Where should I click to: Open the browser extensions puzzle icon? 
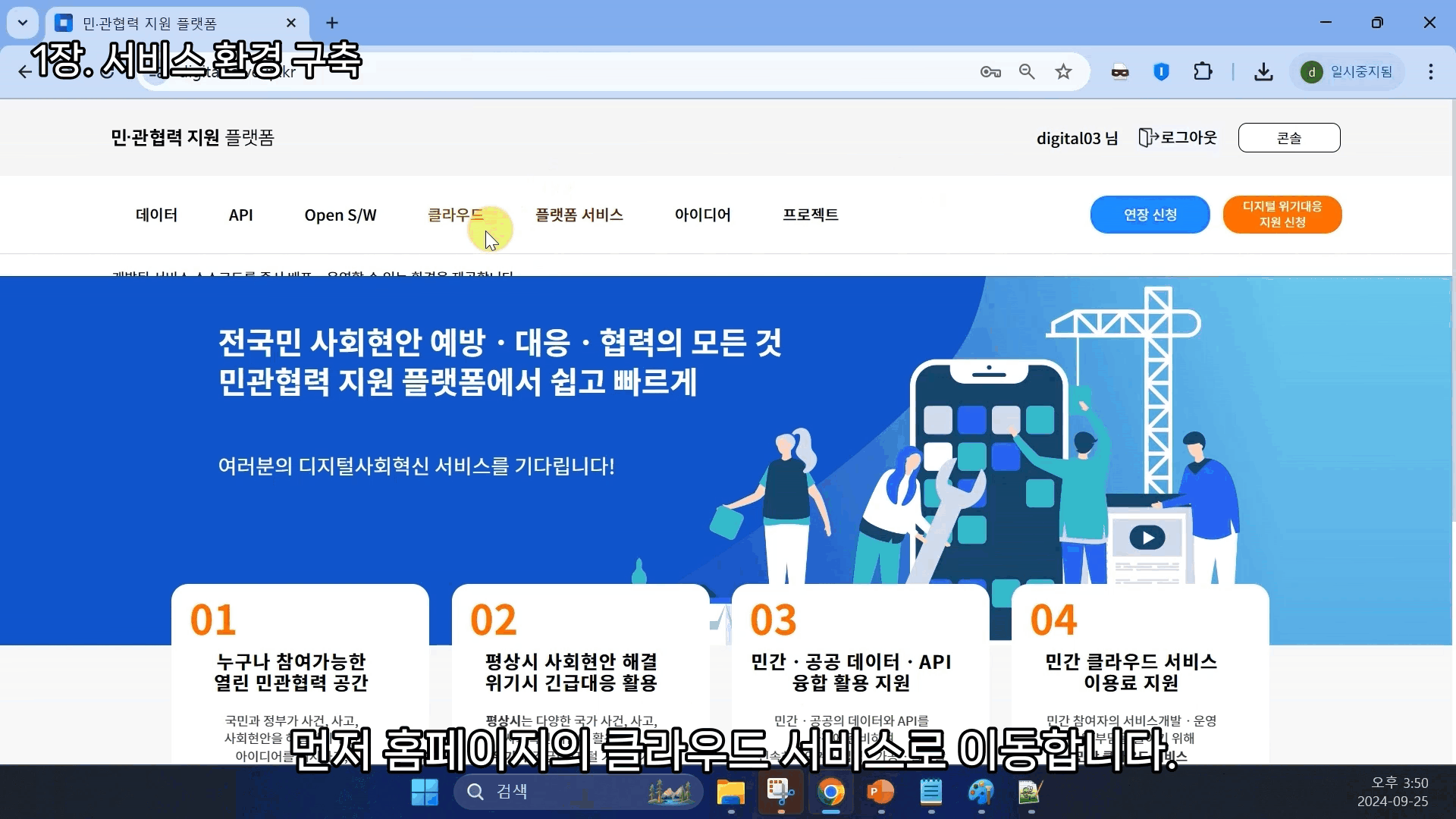click(x=1203, y=72)
